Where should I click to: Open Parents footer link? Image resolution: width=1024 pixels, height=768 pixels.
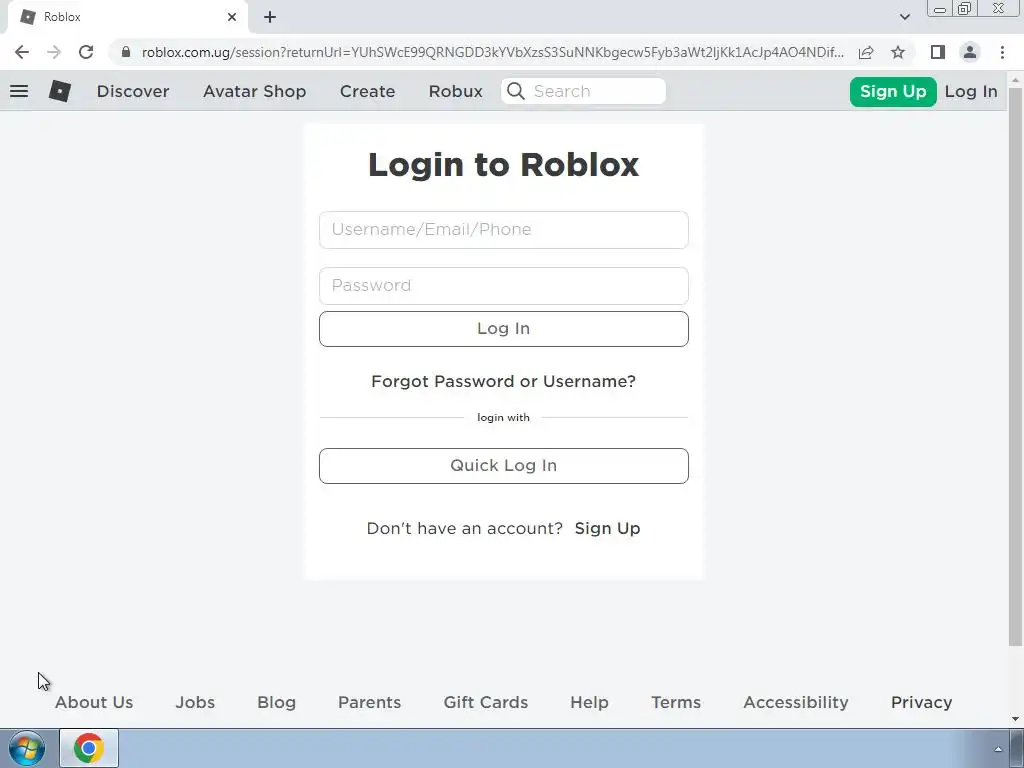point(370,702)
